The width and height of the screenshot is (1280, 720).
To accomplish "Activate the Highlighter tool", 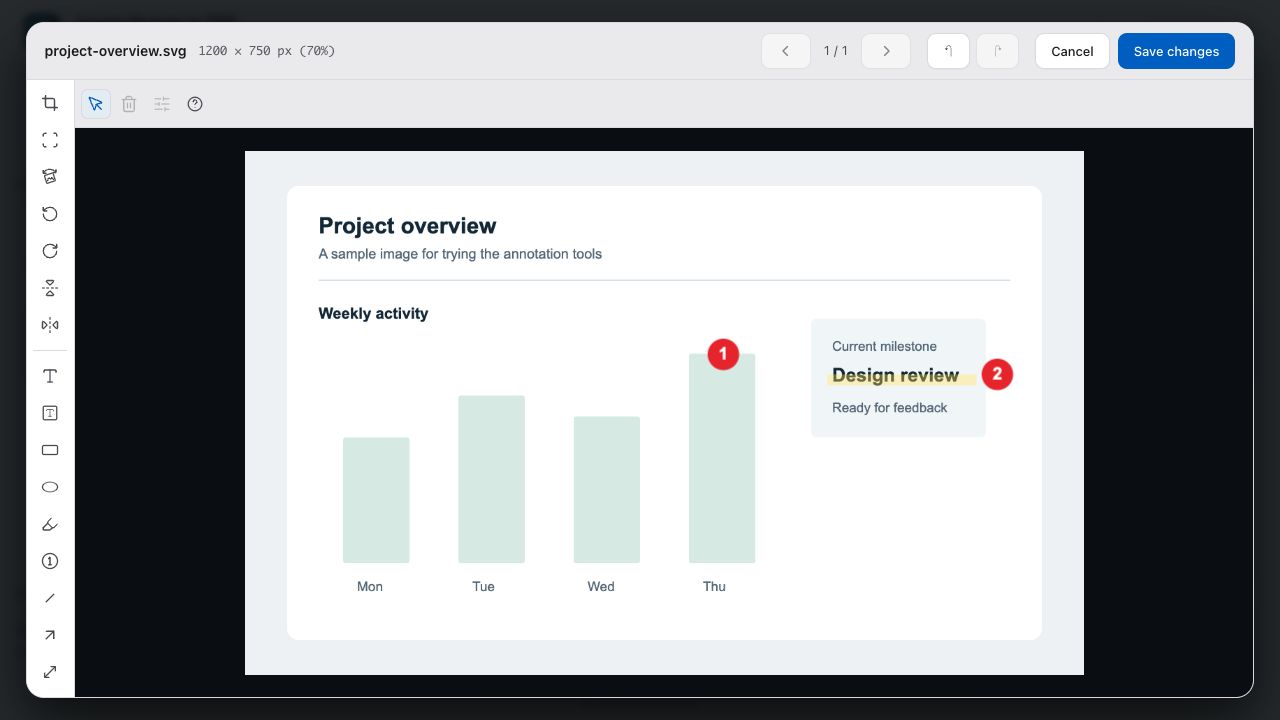I will (50, 524).
